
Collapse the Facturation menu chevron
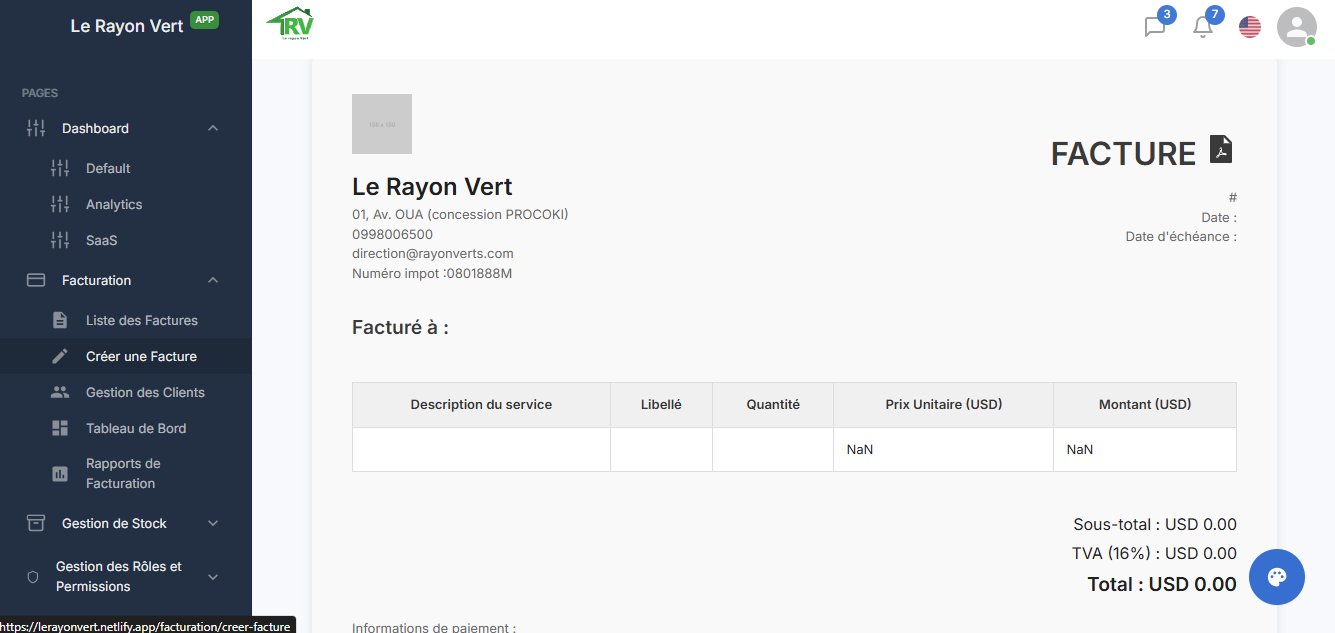click(x=213, y=280)
